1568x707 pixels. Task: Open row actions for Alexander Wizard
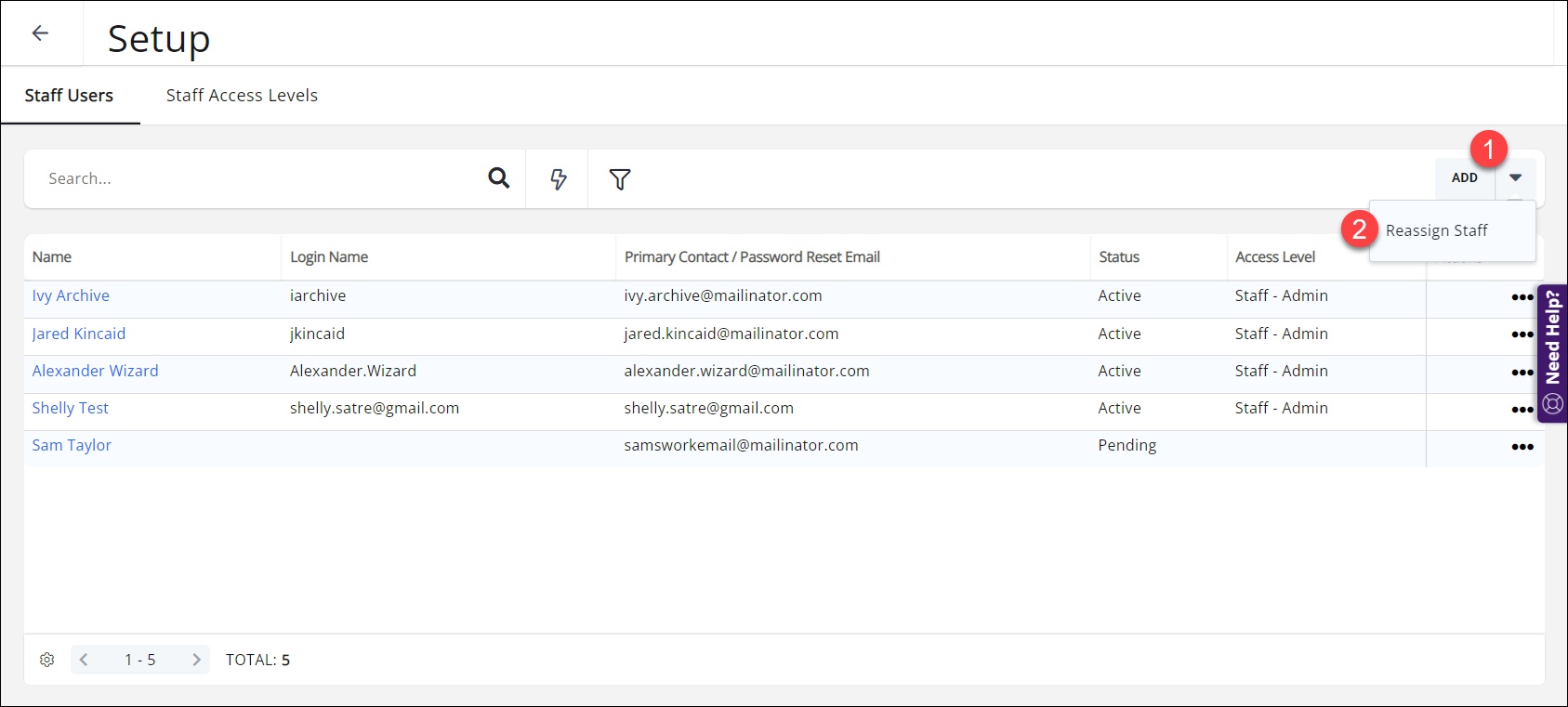coord(1522,373)
